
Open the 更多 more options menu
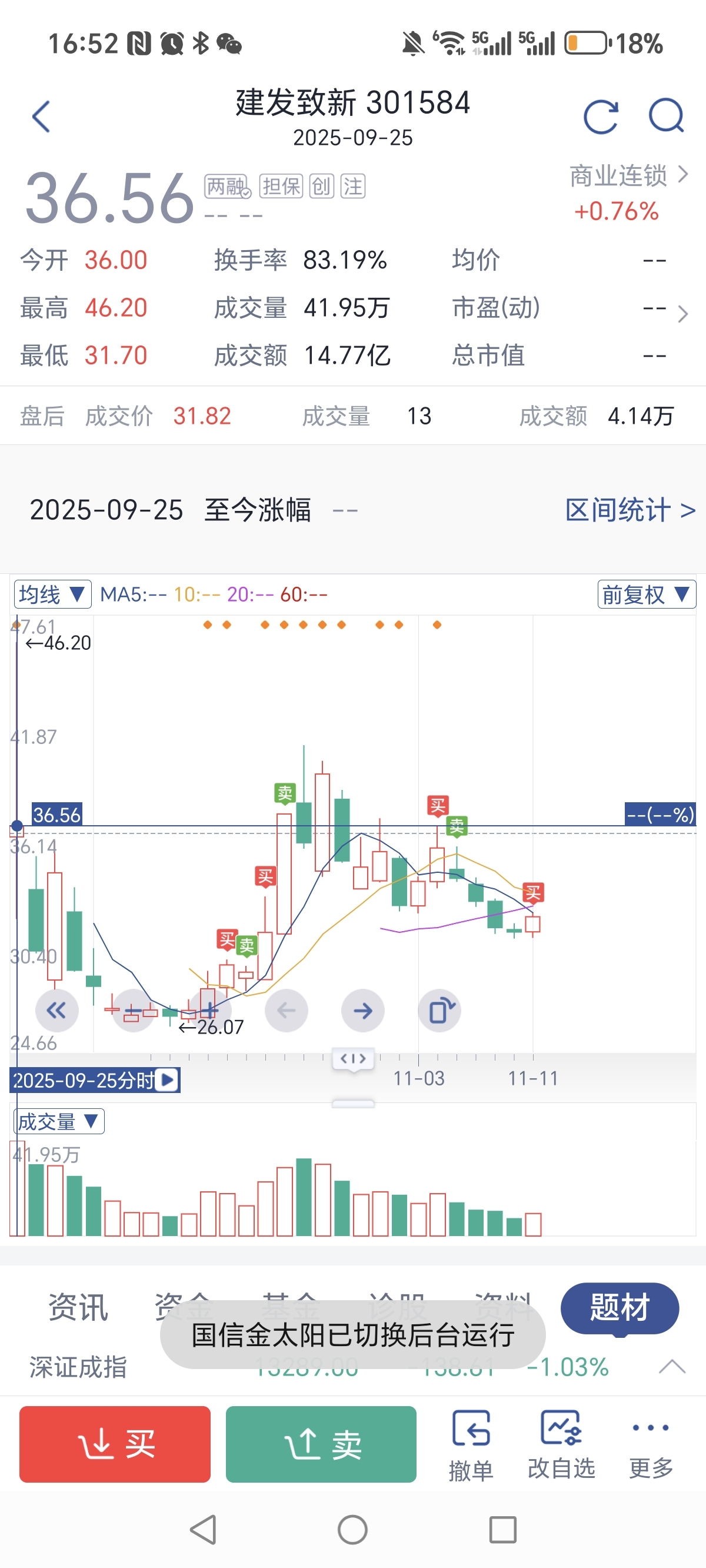point(651,1444)
